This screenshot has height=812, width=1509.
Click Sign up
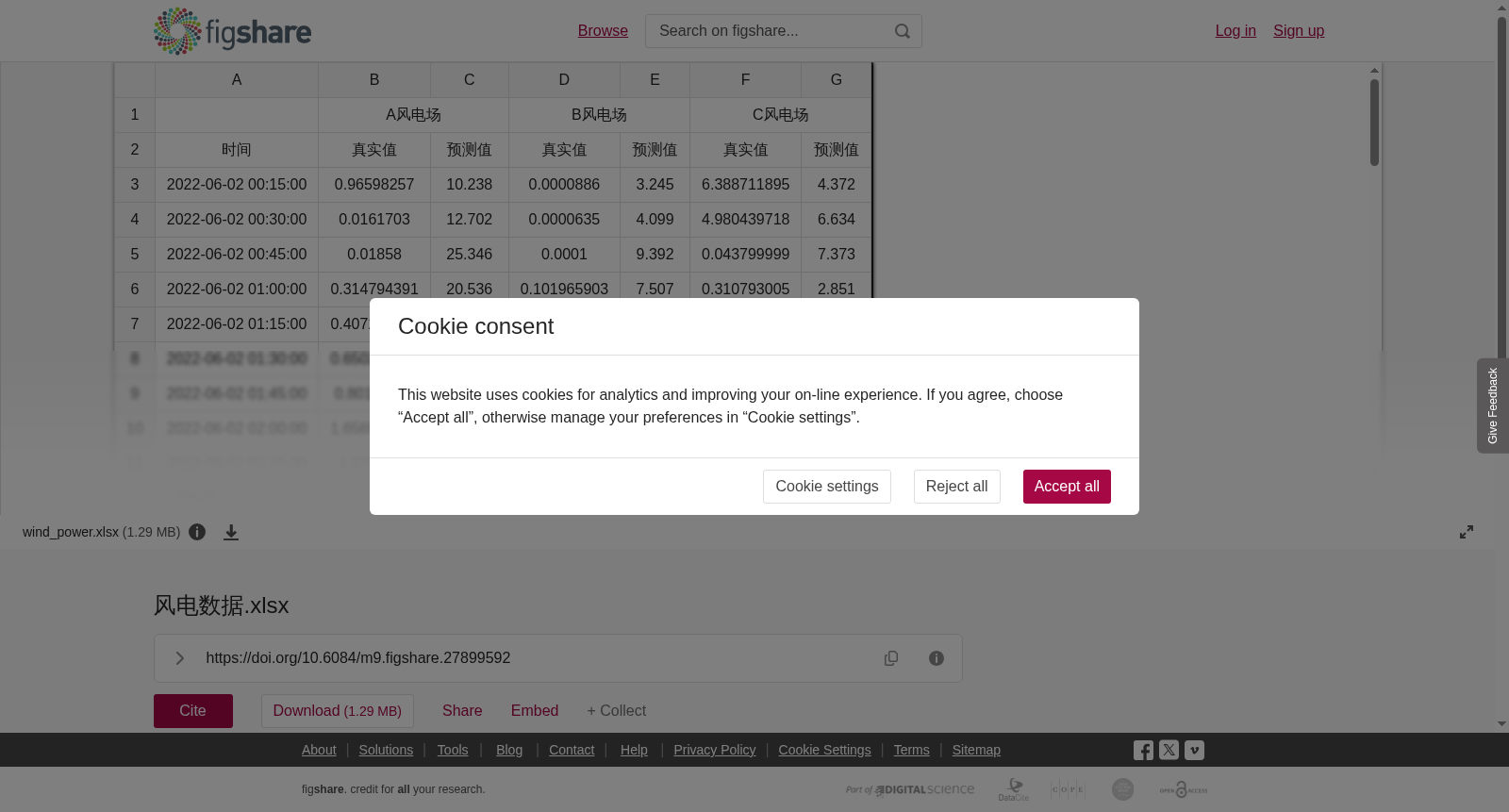point(1299,31)
